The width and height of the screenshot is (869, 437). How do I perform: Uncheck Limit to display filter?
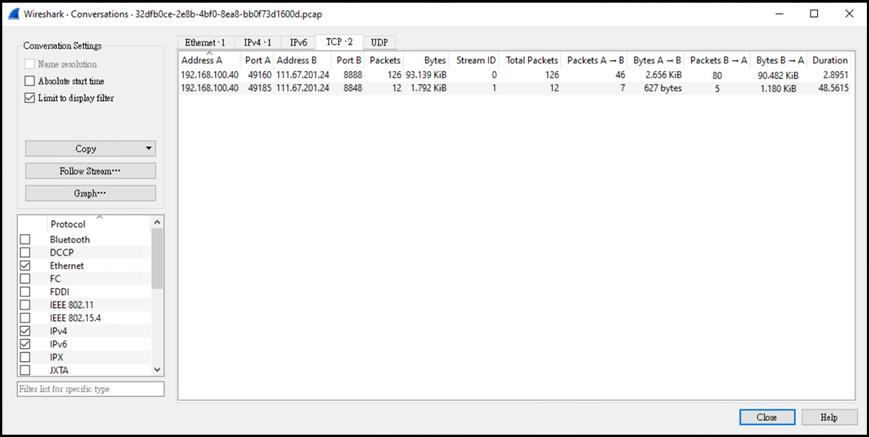(x=29, y=99)
